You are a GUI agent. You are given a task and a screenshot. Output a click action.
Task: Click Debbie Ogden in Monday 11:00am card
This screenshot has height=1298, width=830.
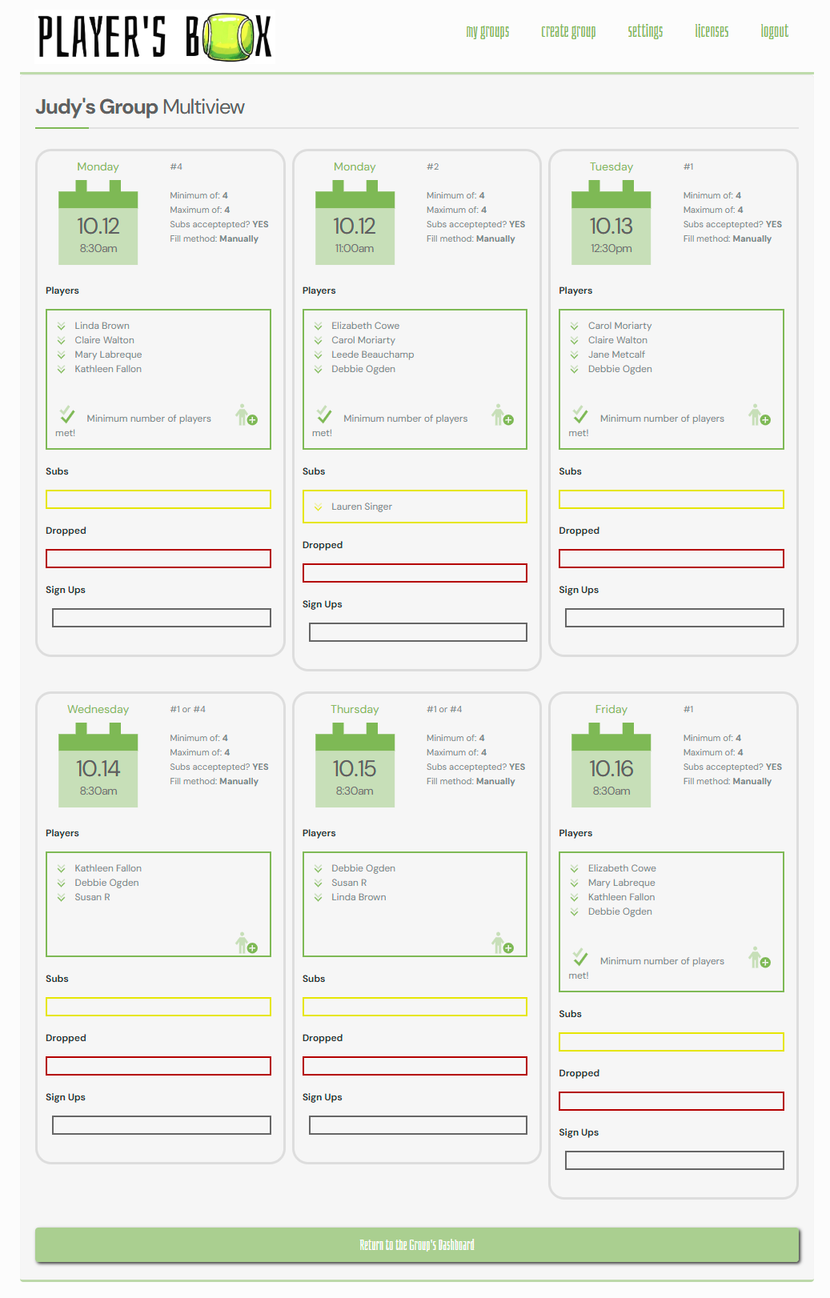pyautogui.click(x=363, y=369)
